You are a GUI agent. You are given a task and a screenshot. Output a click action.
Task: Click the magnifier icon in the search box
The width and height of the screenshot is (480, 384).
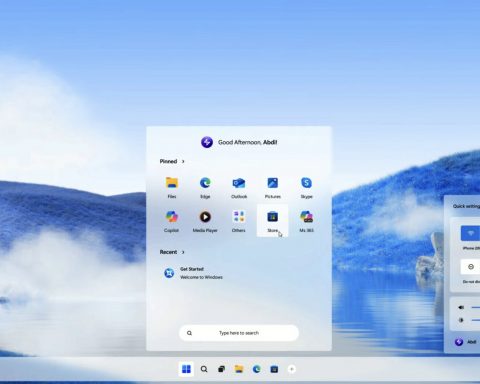click(189, 333)
